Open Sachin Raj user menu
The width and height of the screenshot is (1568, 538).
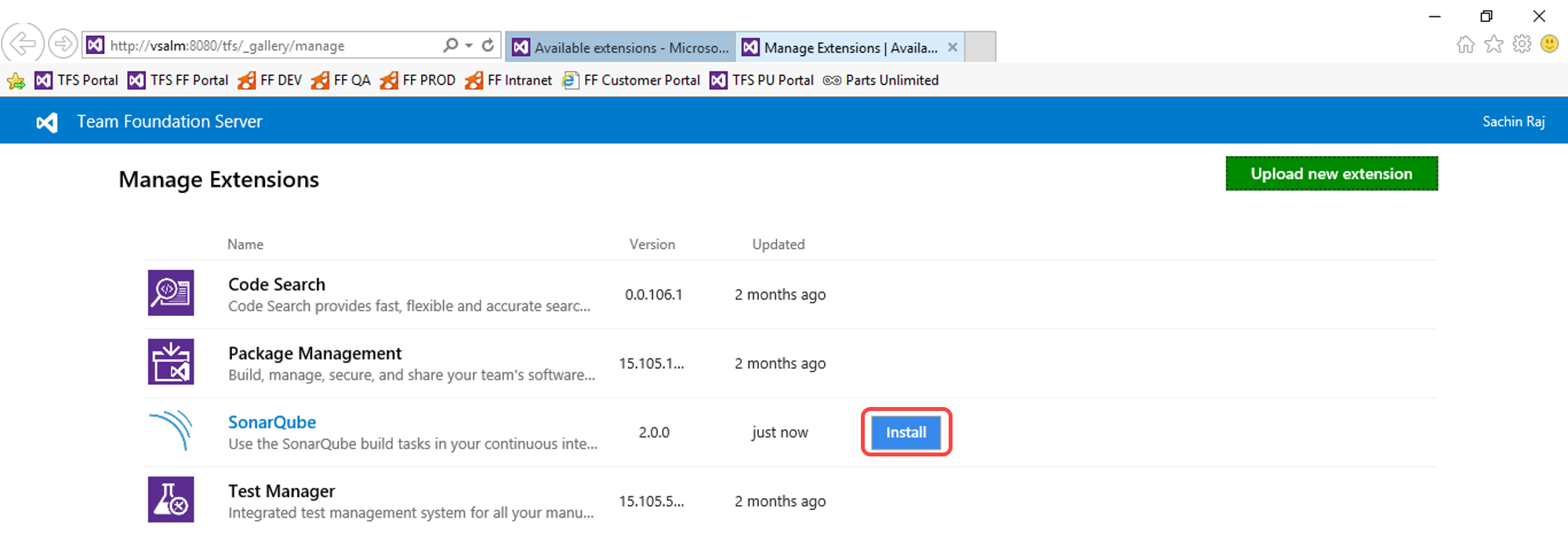[1513, 122]
